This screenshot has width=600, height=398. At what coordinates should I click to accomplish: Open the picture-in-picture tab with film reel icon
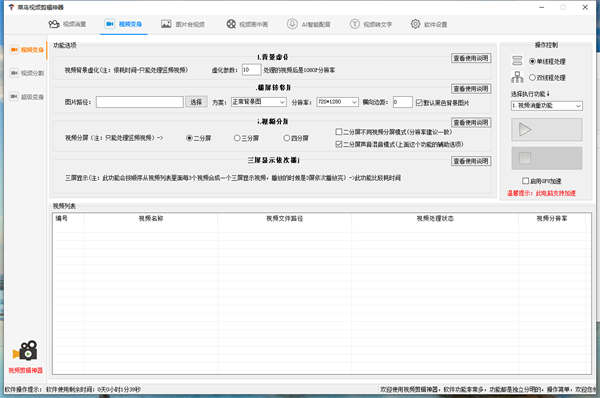[247, 24]
